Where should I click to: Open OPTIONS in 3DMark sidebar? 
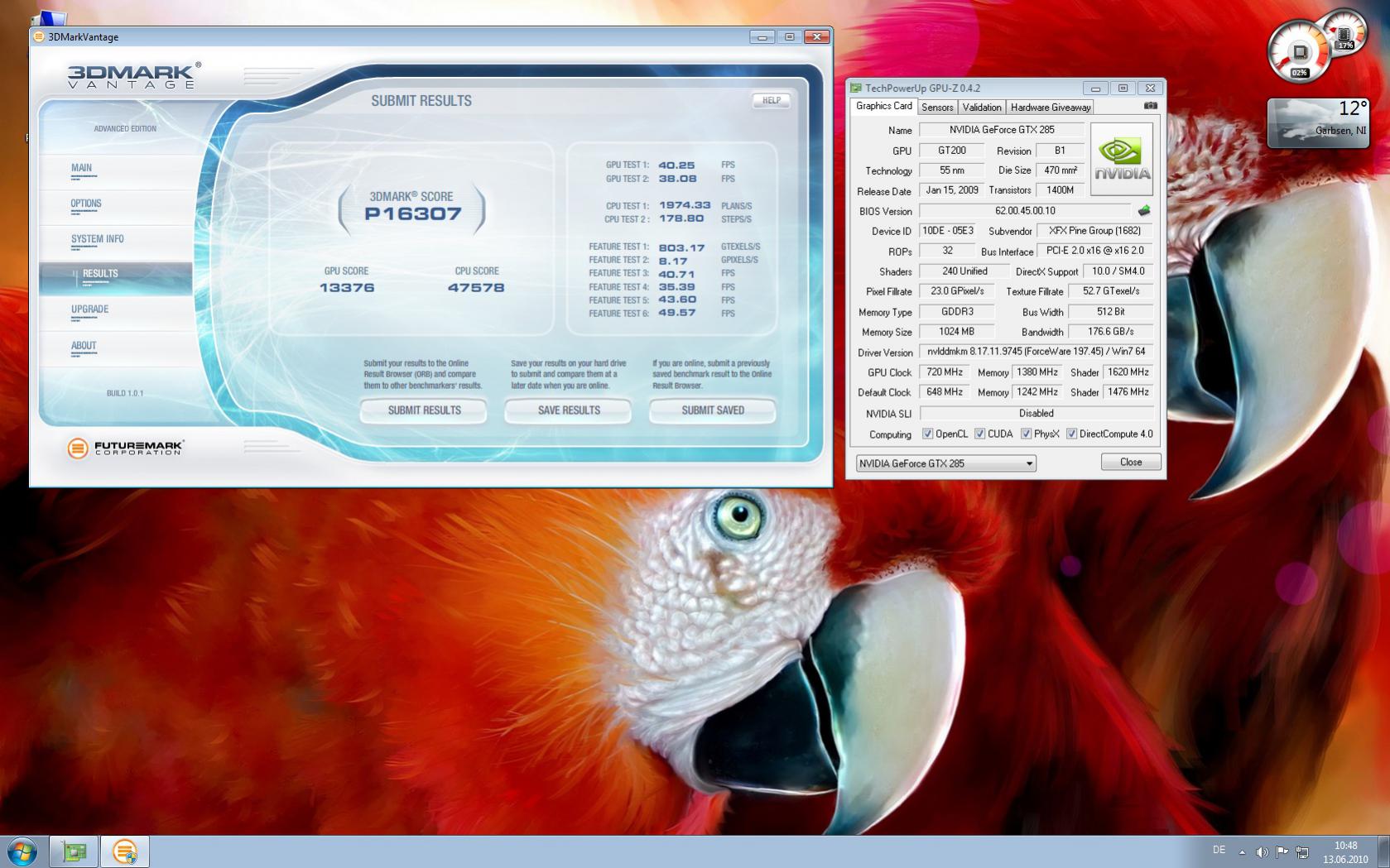point(86,204)
